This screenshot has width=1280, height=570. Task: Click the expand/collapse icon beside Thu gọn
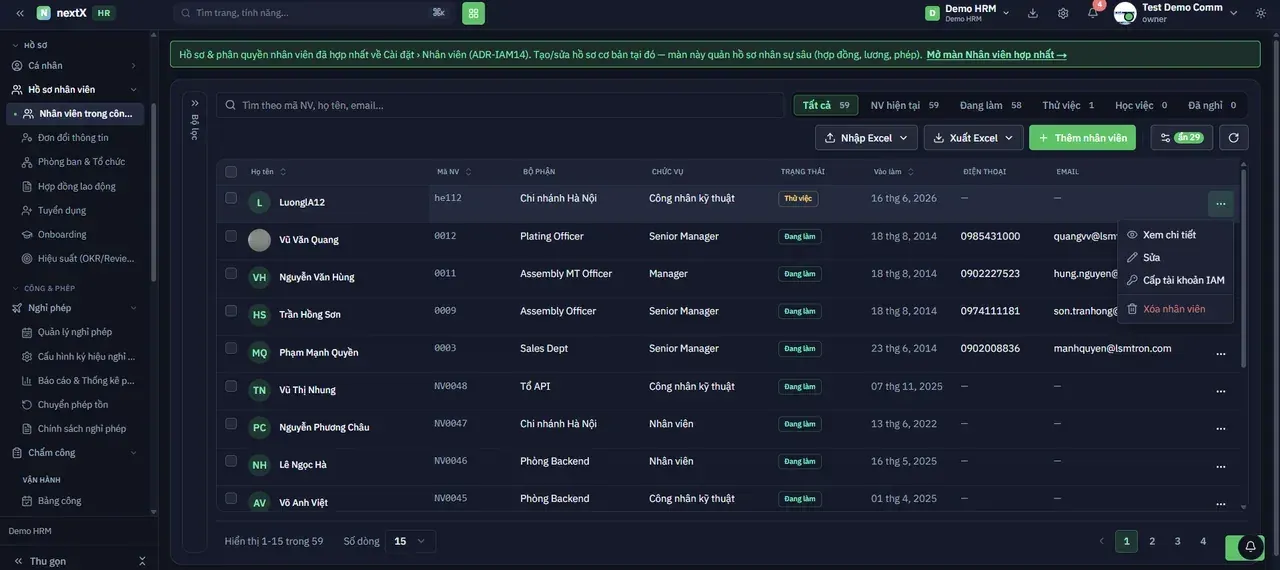142,561
